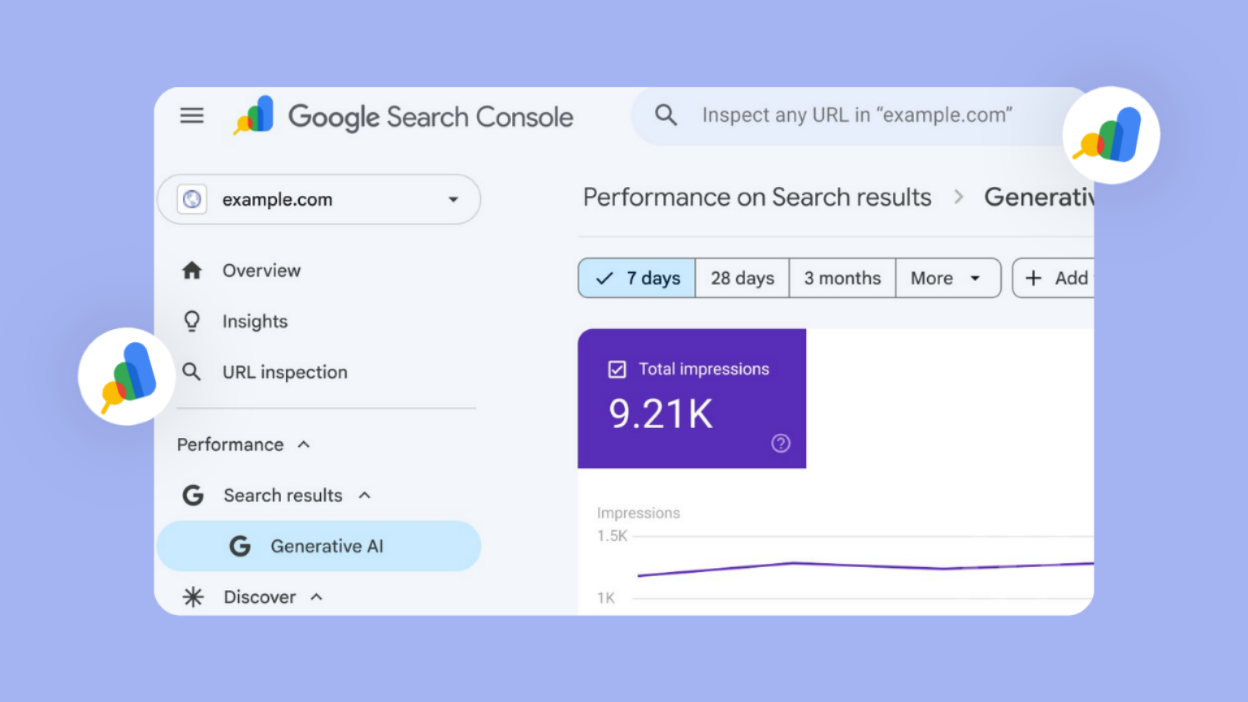This screenshot has width=1248, height=702.
Task: Click the Overview home icon
Action: [192, 270]
